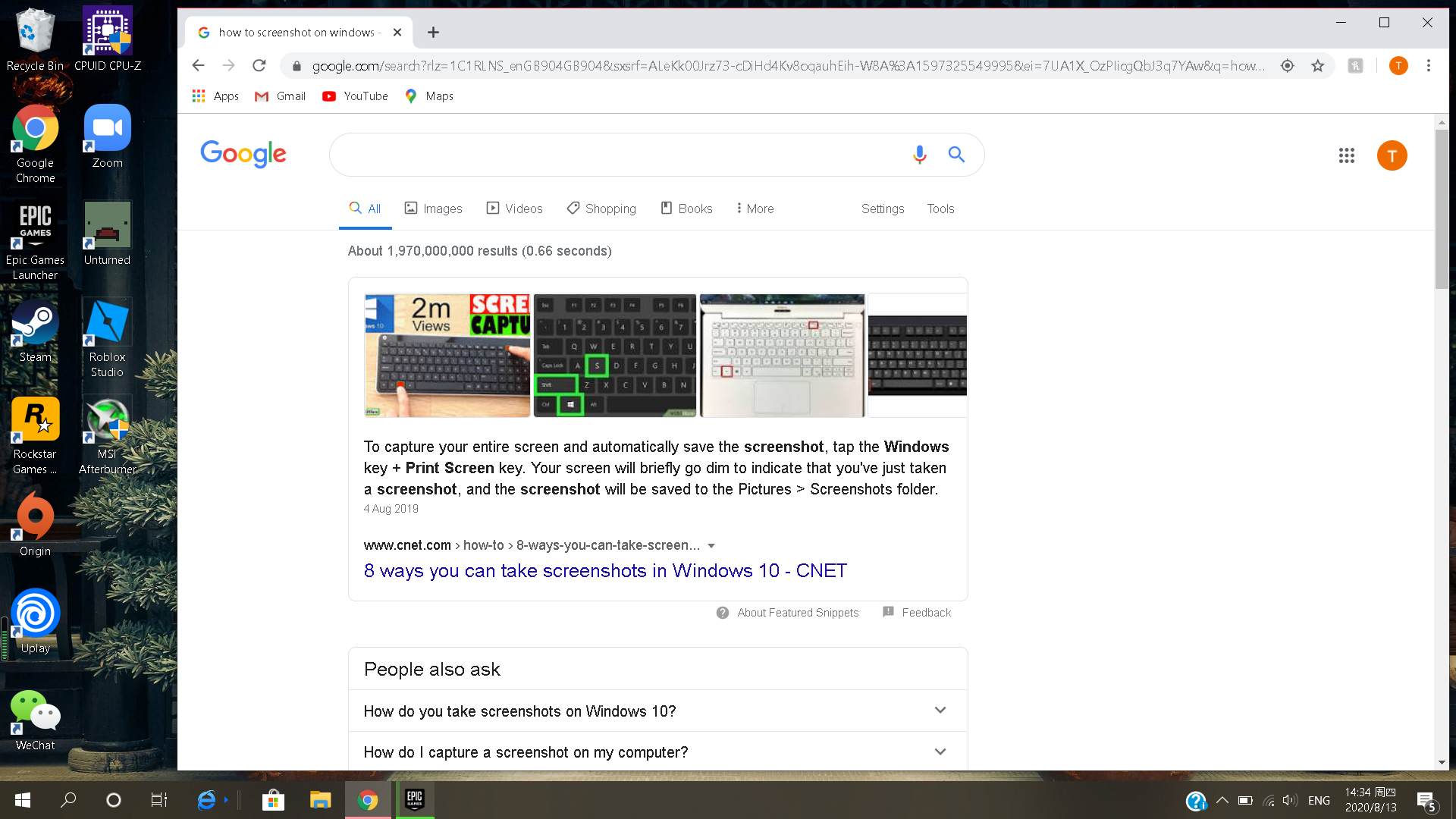Switch to the Shopping tab
1456x819 pixels.
click(x=601, y=209)
